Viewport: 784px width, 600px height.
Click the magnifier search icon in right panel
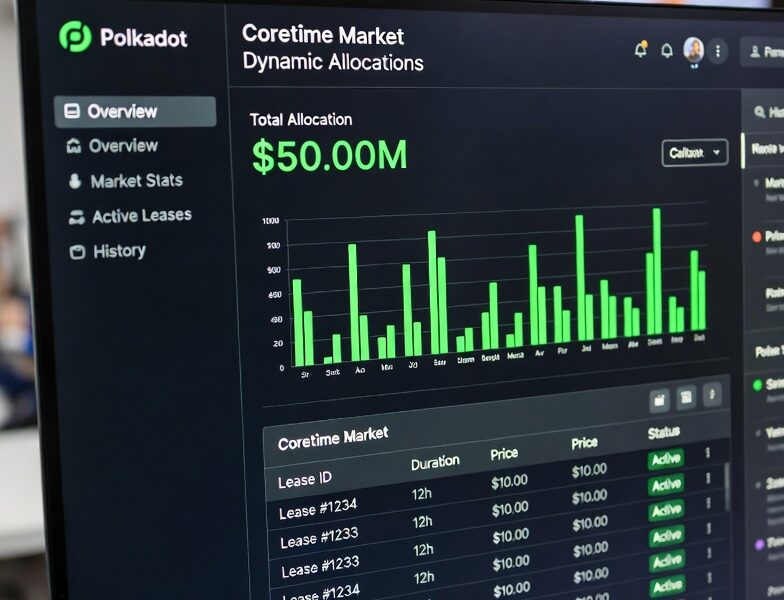tap(760, 112)
